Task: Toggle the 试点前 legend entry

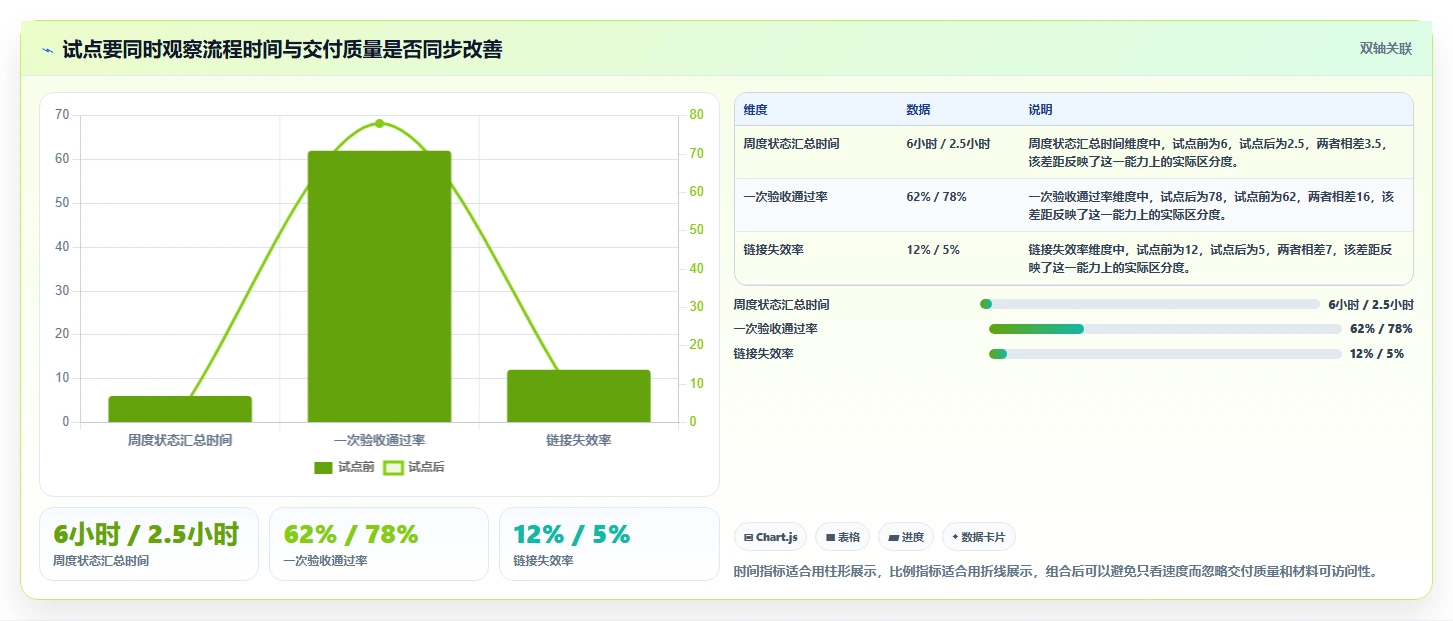Action: pos(344,467)
